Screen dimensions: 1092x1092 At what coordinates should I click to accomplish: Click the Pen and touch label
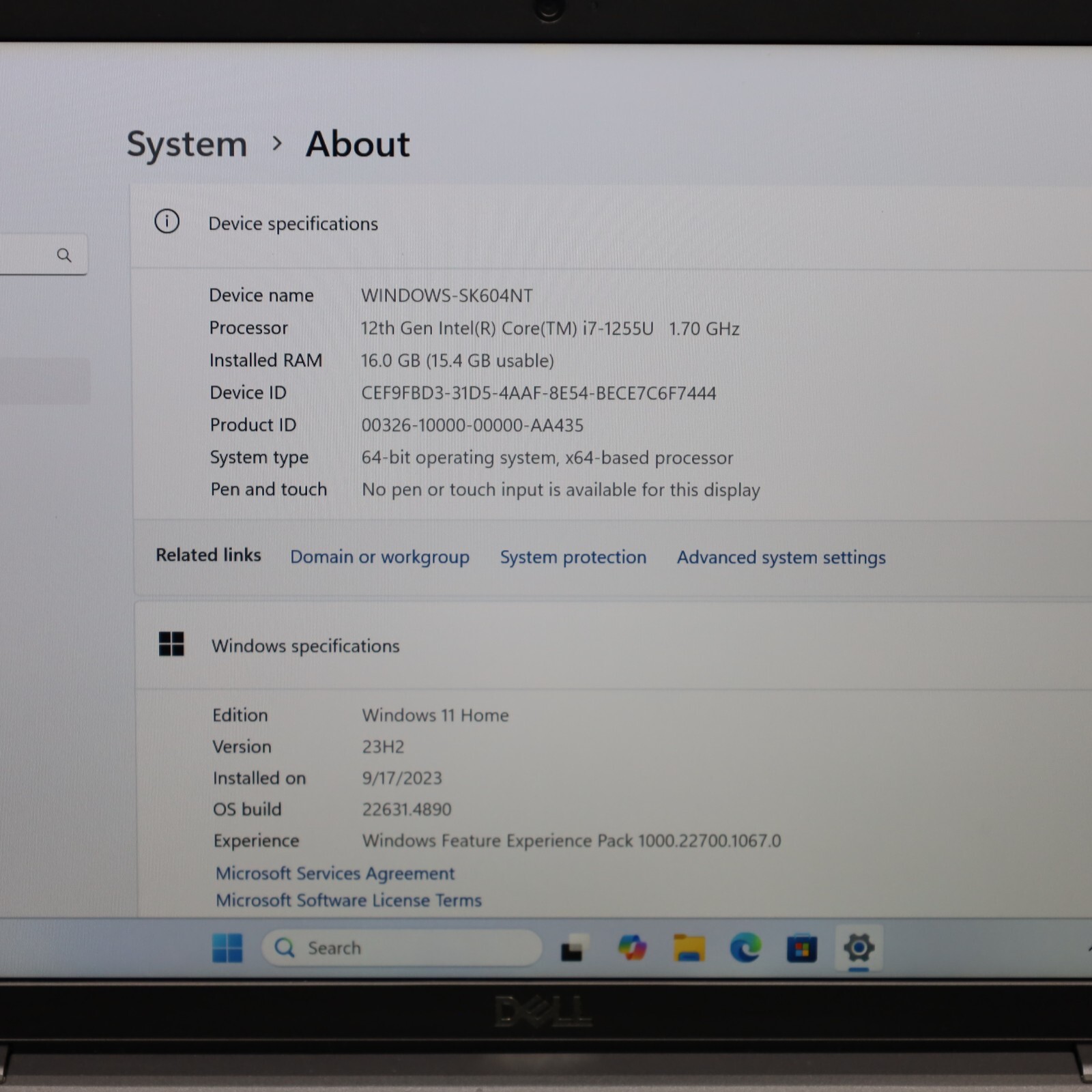point(269,489)
